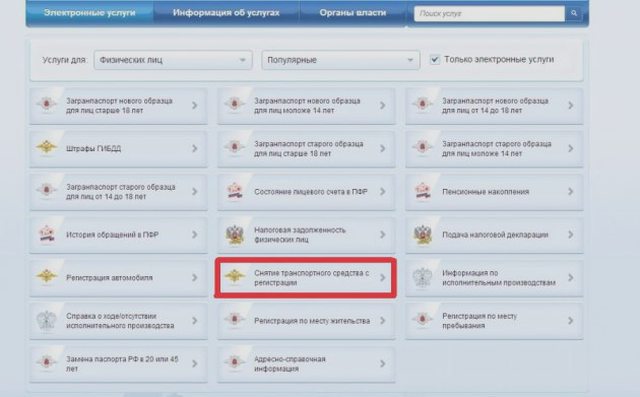Click the Снятие транспортного средства icon

234,276
